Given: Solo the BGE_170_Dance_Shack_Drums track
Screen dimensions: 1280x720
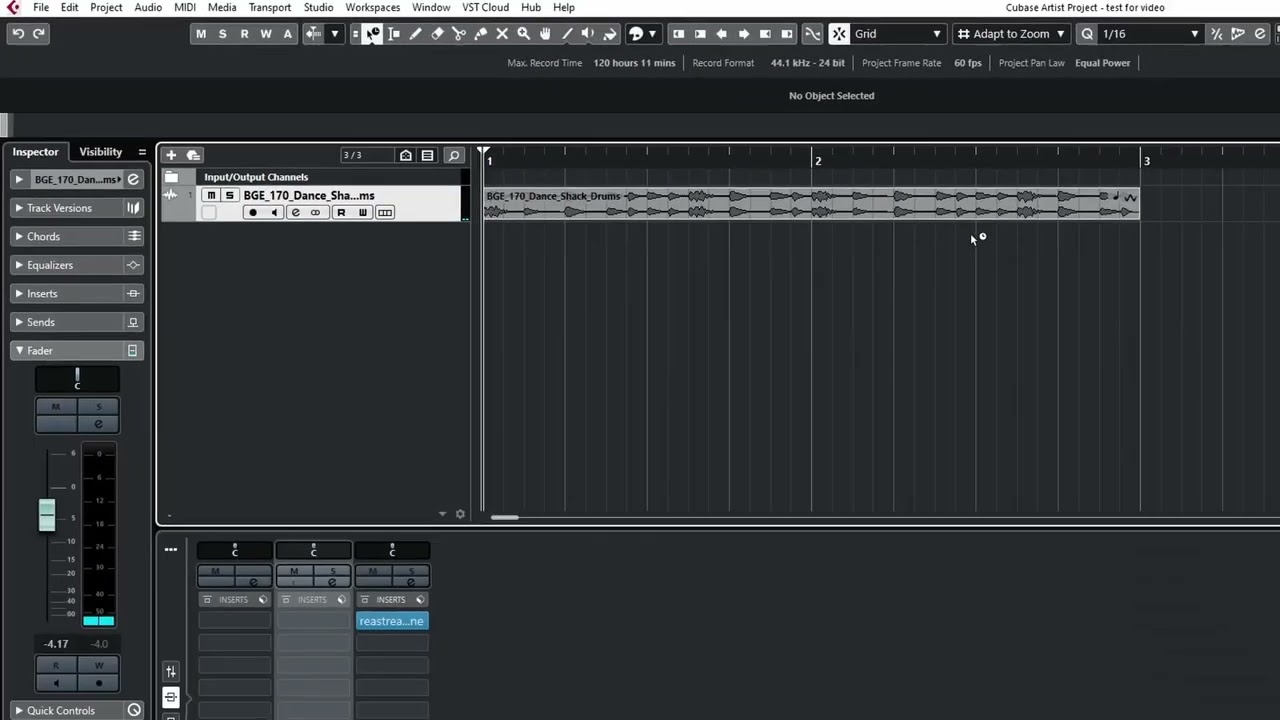Looking at the screenshot, I should coord(229,196).
